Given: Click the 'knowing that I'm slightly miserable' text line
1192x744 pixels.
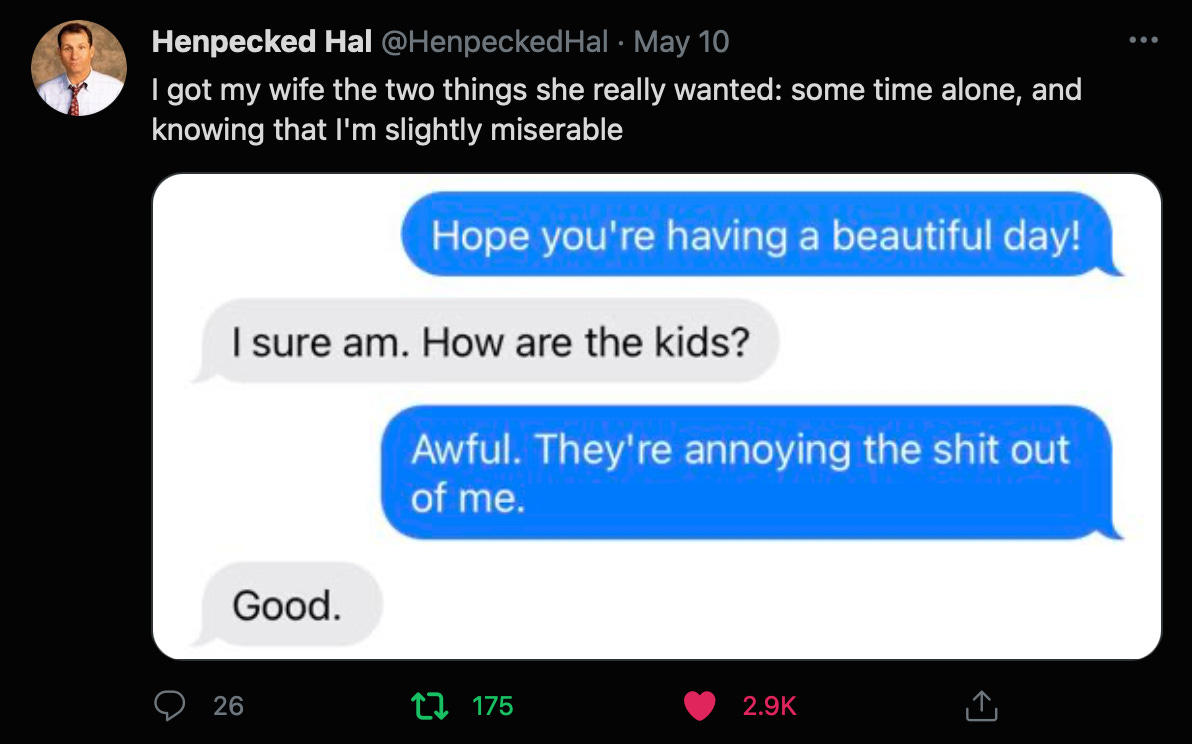Looking at the screenshot, I should [x=387, y=129].
